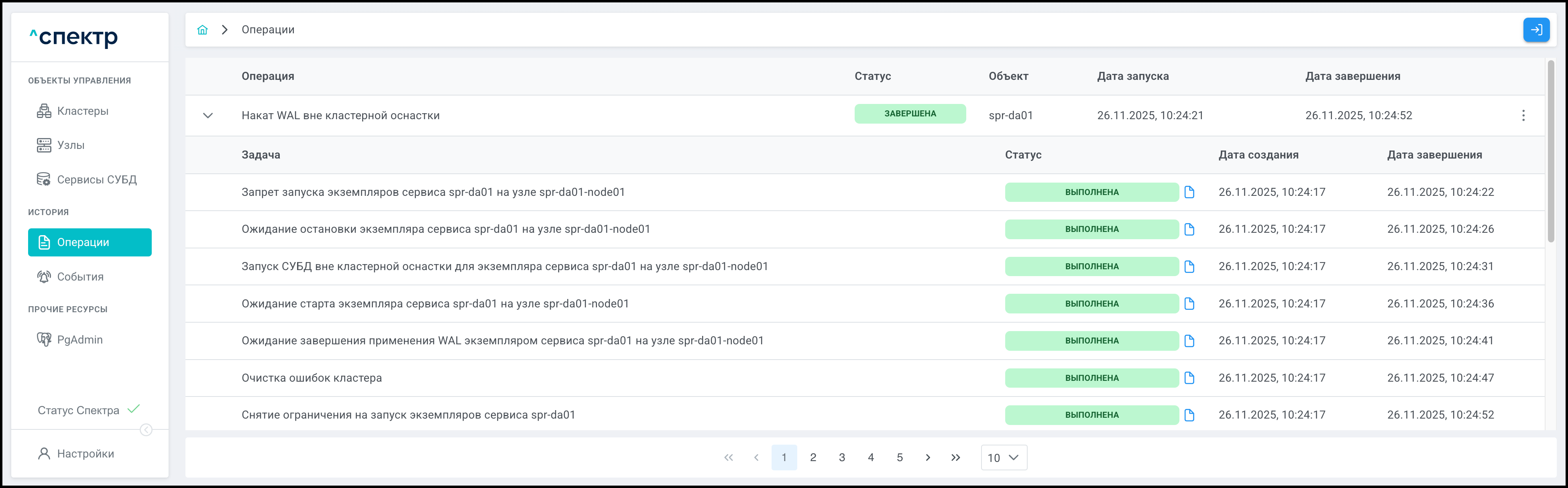Open Кластеры in the sidebar
The height and width of the screenshot is (488, 1568).
83,111
